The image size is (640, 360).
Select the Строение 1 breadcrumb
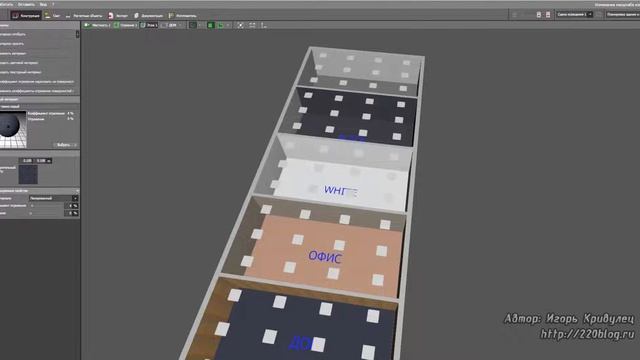click(125, 25)
